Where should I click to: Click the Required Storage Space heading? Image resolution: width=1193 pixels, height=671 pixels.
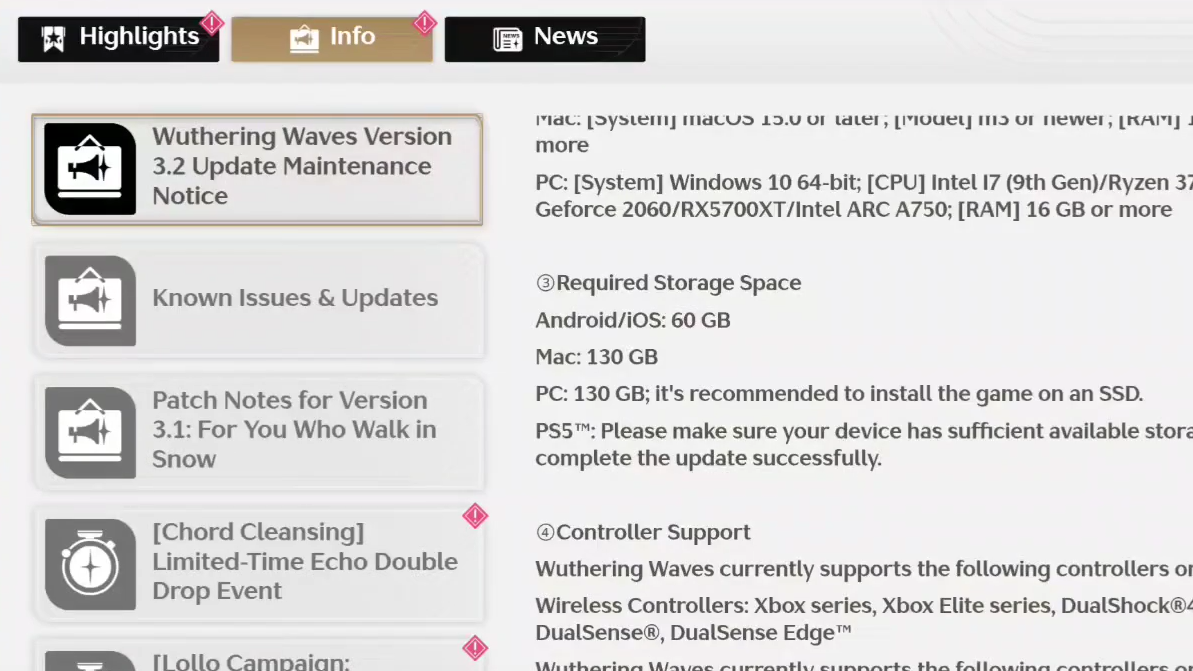click(677, 283)
